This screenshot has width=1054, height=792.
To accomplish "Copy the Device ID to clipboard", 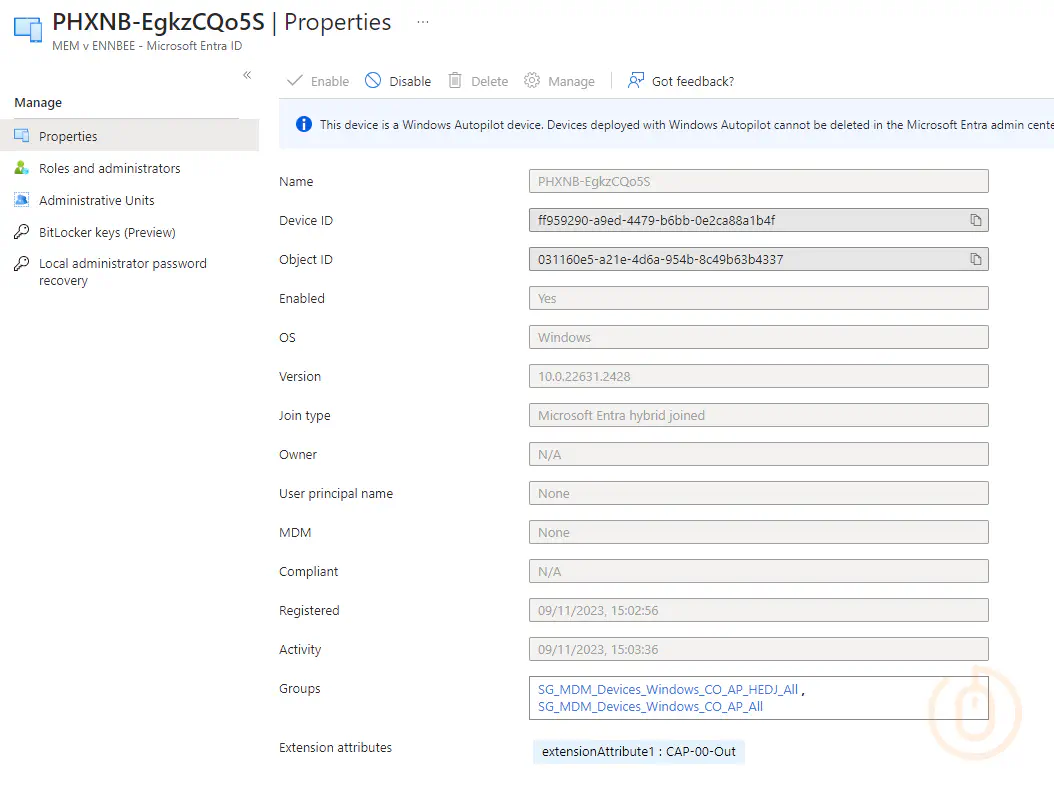I will click(x=975, y=221).
